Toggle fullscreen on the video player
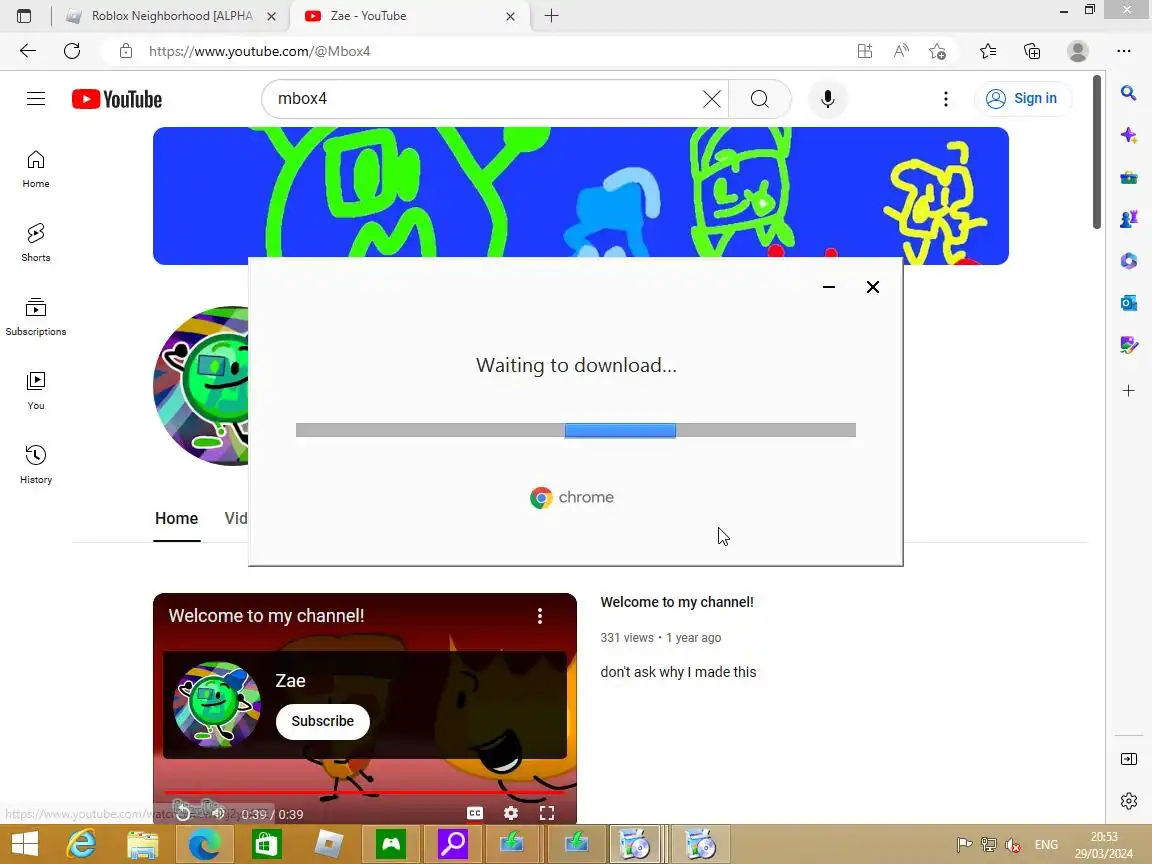 click(x=547, y=813)
